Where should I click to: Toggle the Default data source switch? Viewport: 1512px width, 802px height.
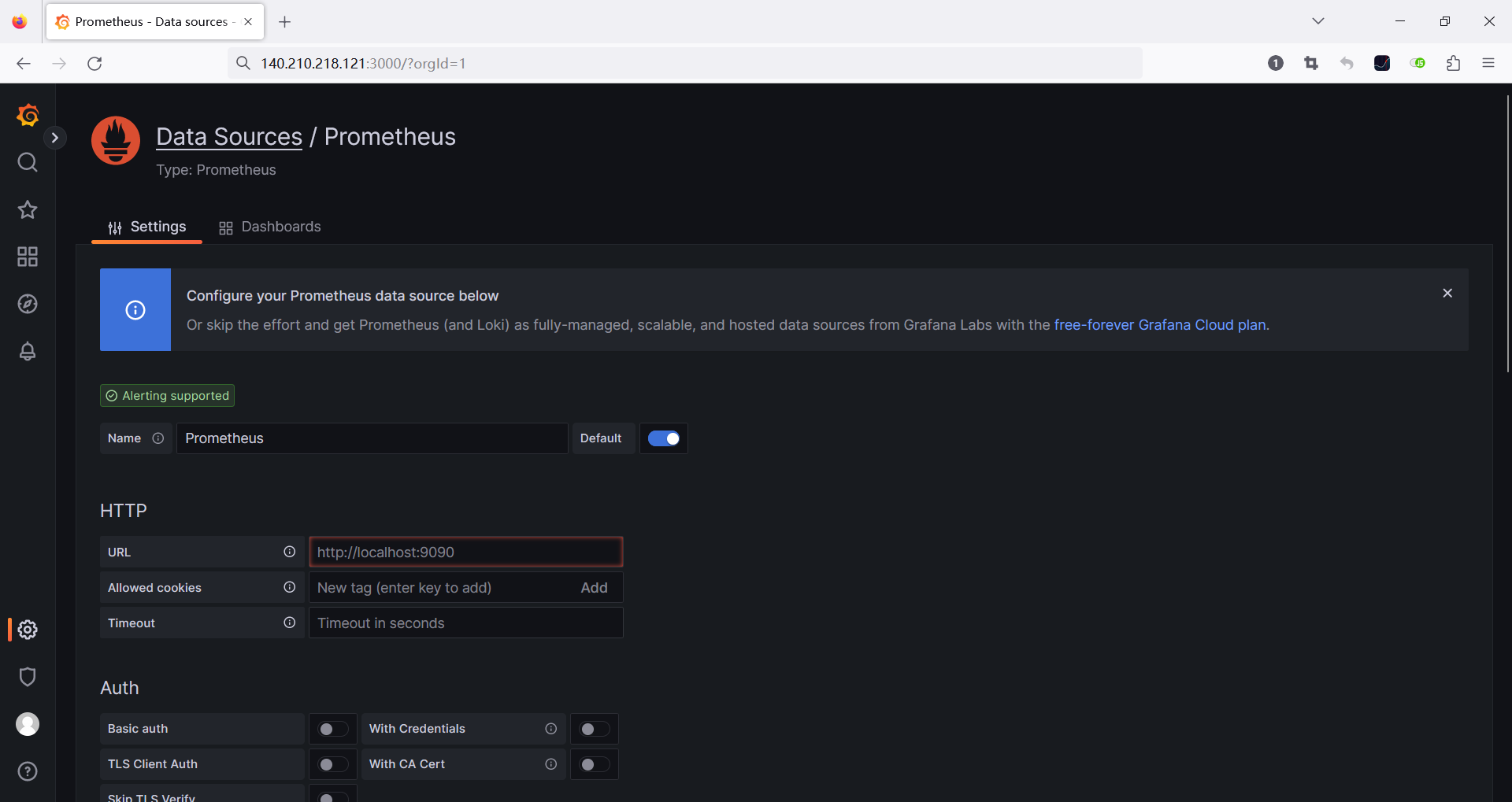click(x=663, y=438)
